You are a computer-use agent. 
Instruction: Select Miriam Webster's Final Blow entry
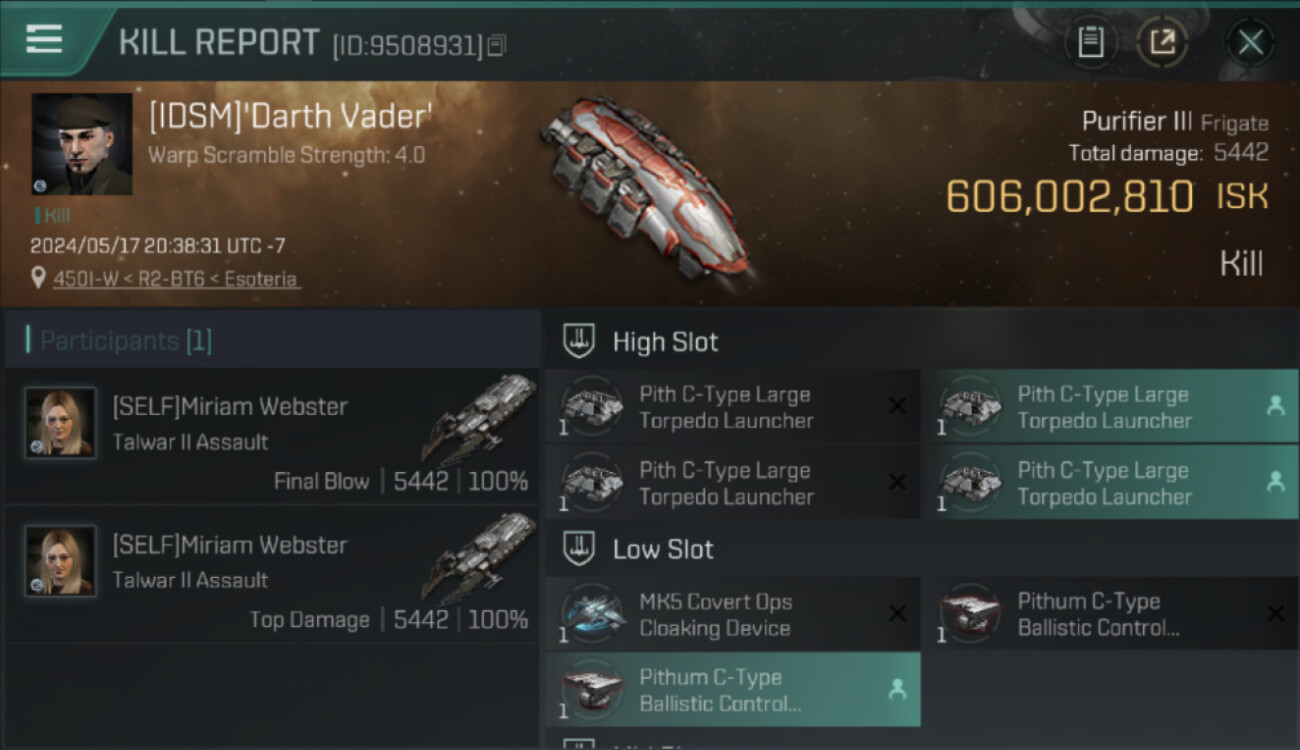[272, 436]
